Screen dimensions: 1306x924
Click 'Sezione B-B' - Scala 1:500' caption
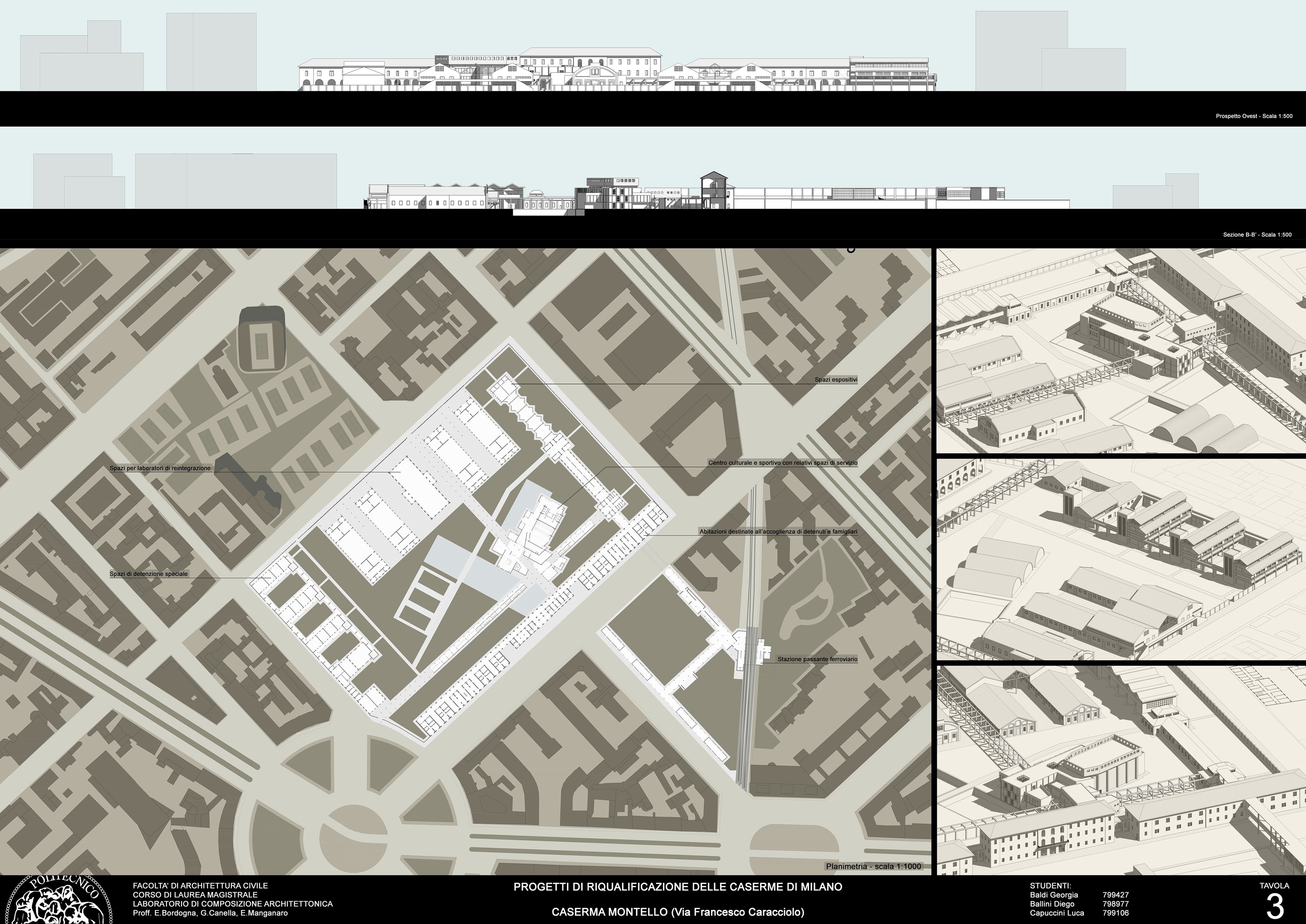[1257, 235]
